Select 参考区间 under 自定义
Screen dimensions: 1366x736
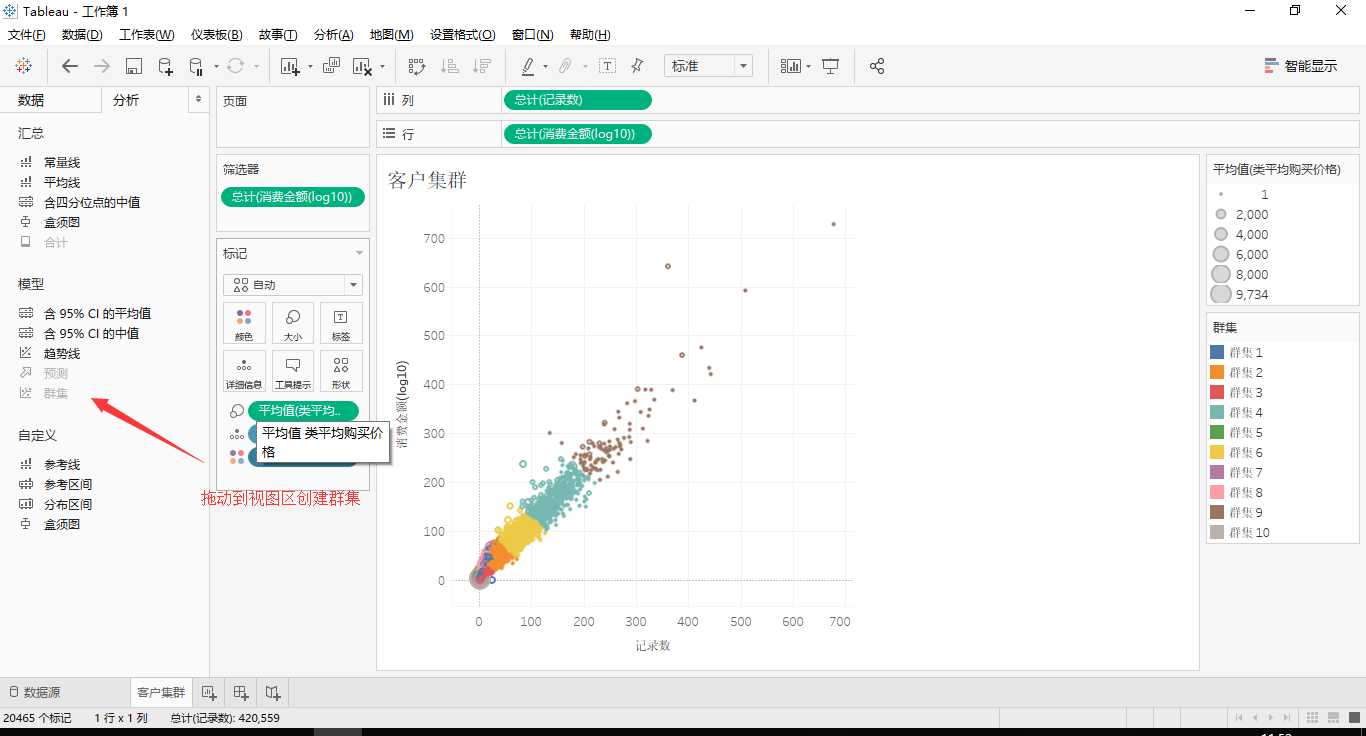click(68, 484)
